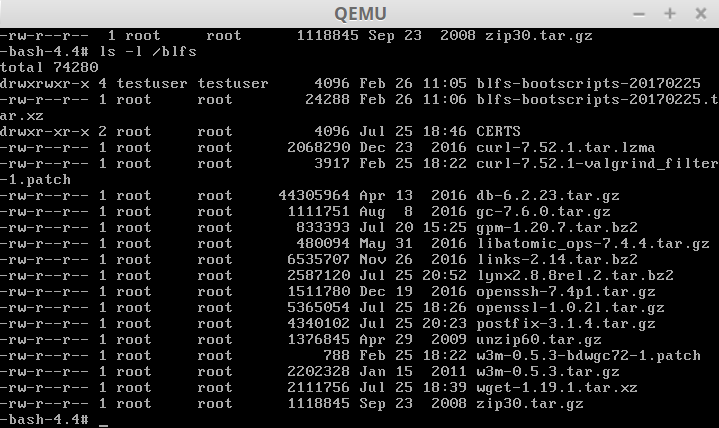Viewport: 719px width, 428px height.
Task: Click the libatomic_ops-7.4.4.tar.gz file name
Action: tap(593, 244)
